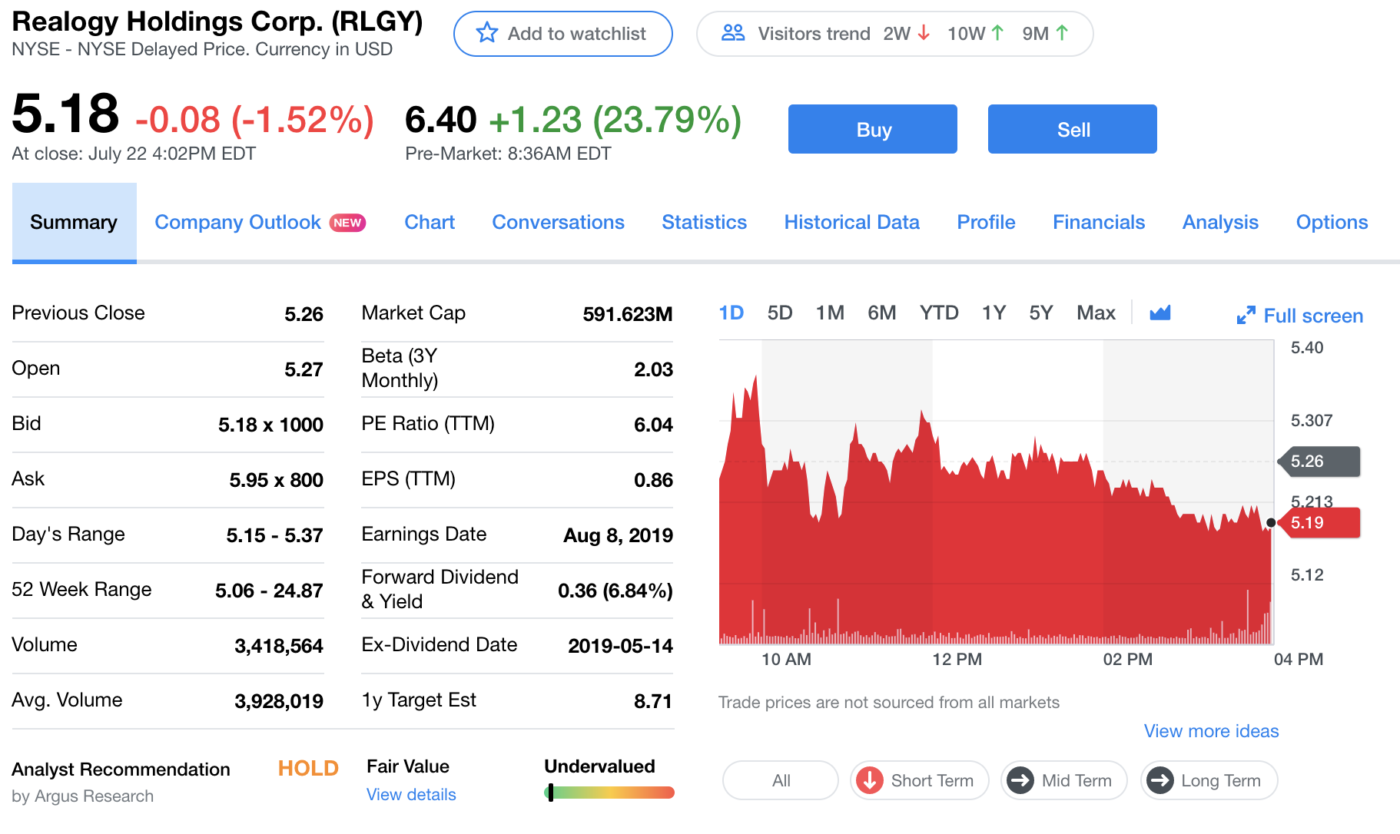Add RLGY to watchlist
Viewport: 1400px width, 834px height.
coord(563,33)
